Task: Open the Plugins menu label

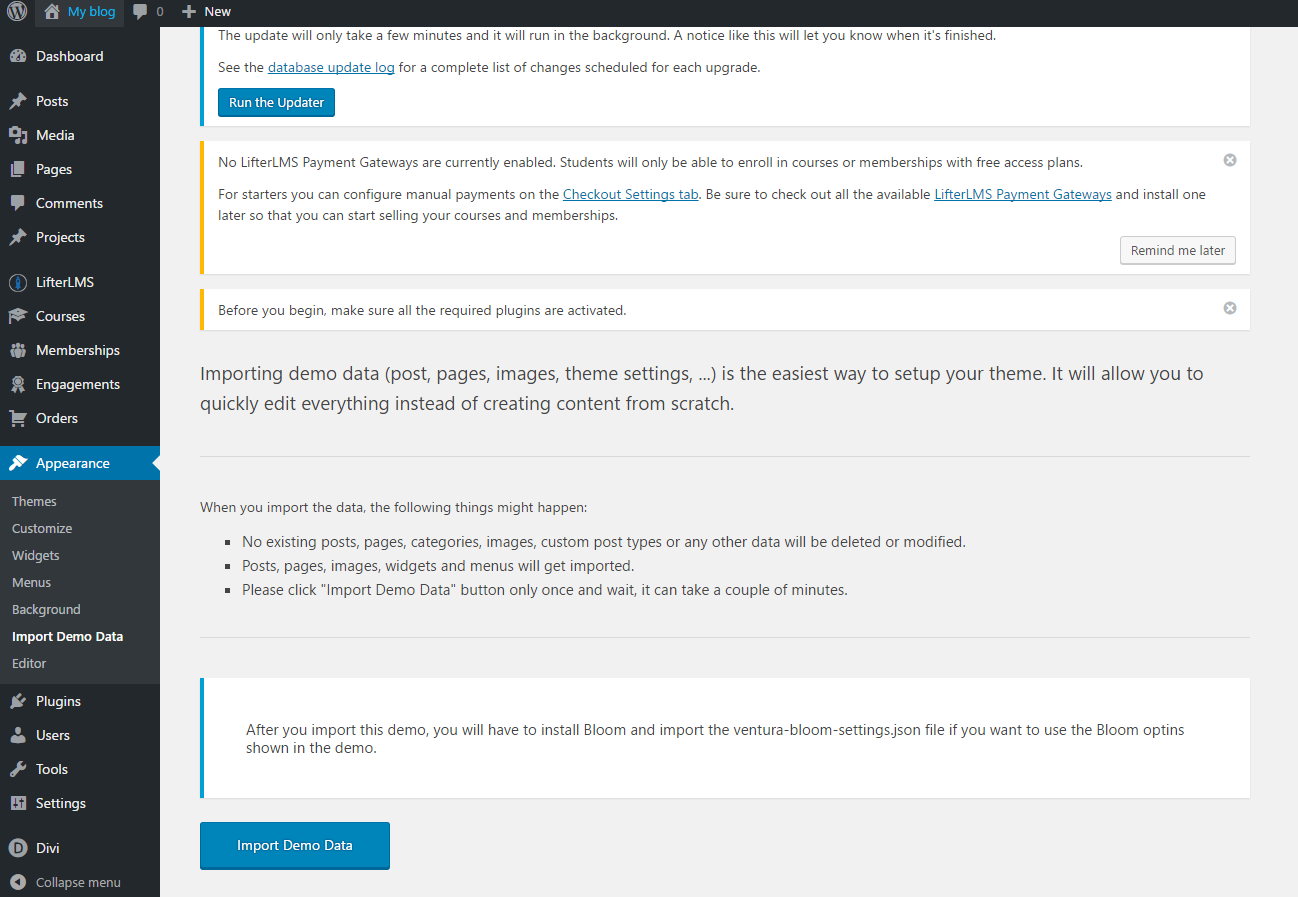Action: coord(58,701)
